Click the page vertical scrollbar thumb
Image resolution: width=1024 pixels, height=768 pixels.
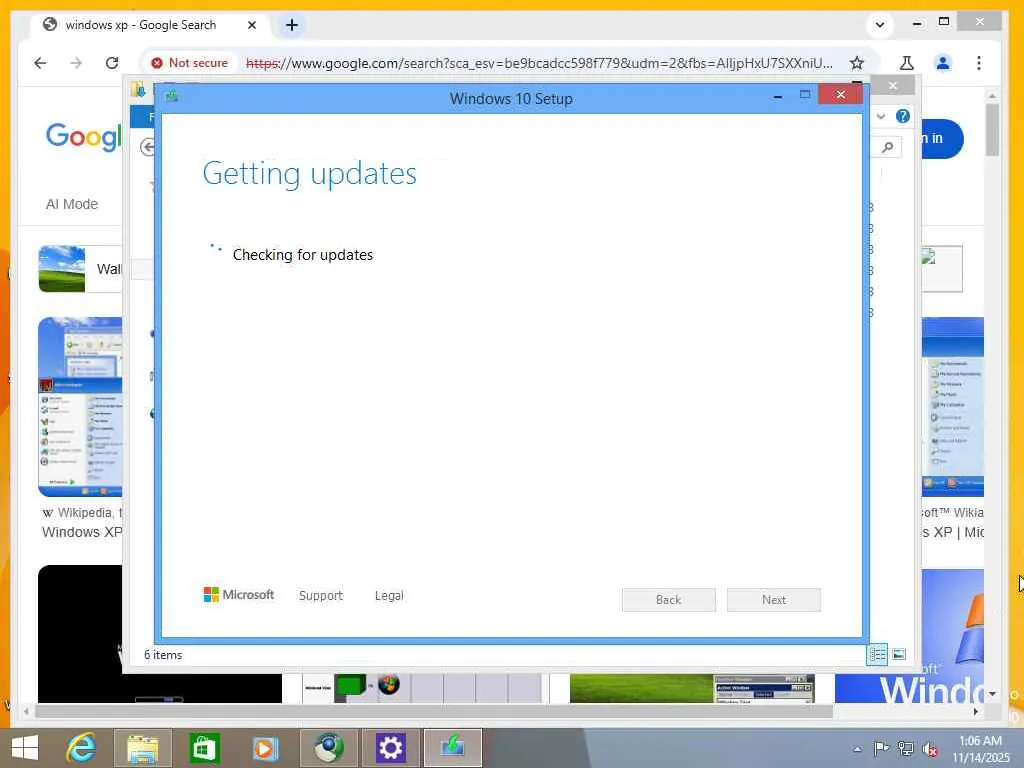click(992, 129)
